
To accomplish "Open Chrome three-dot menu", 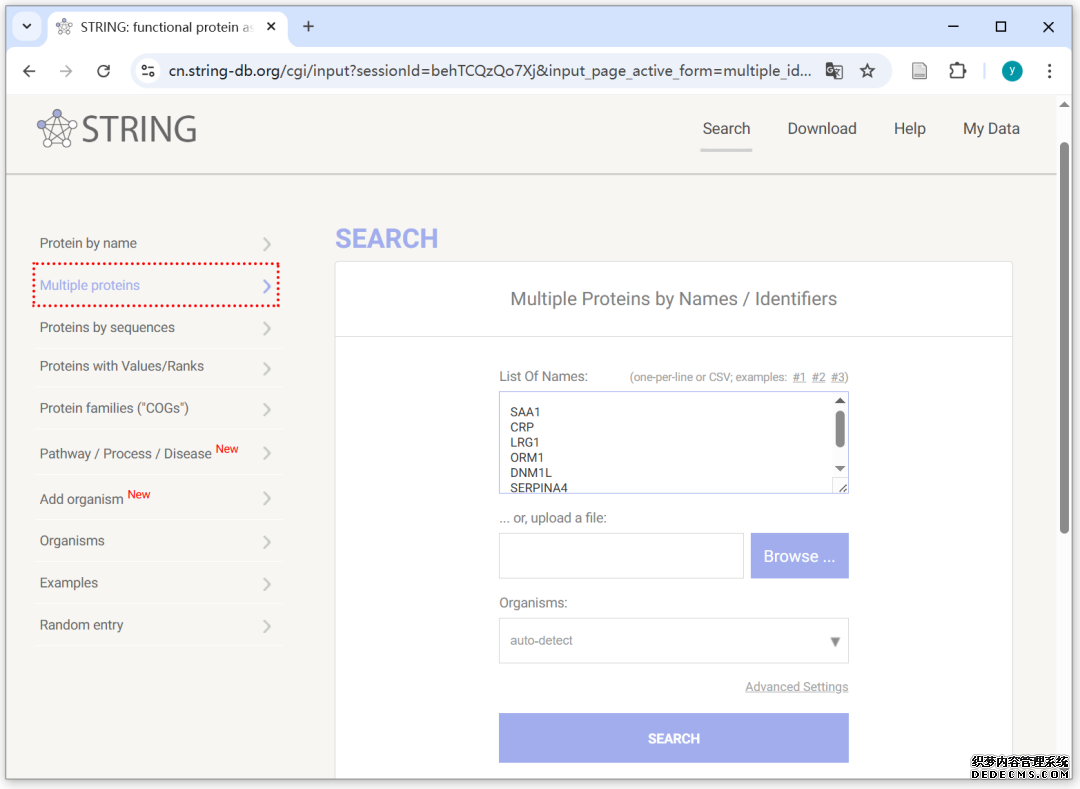I will click(x=1049, y=71).
